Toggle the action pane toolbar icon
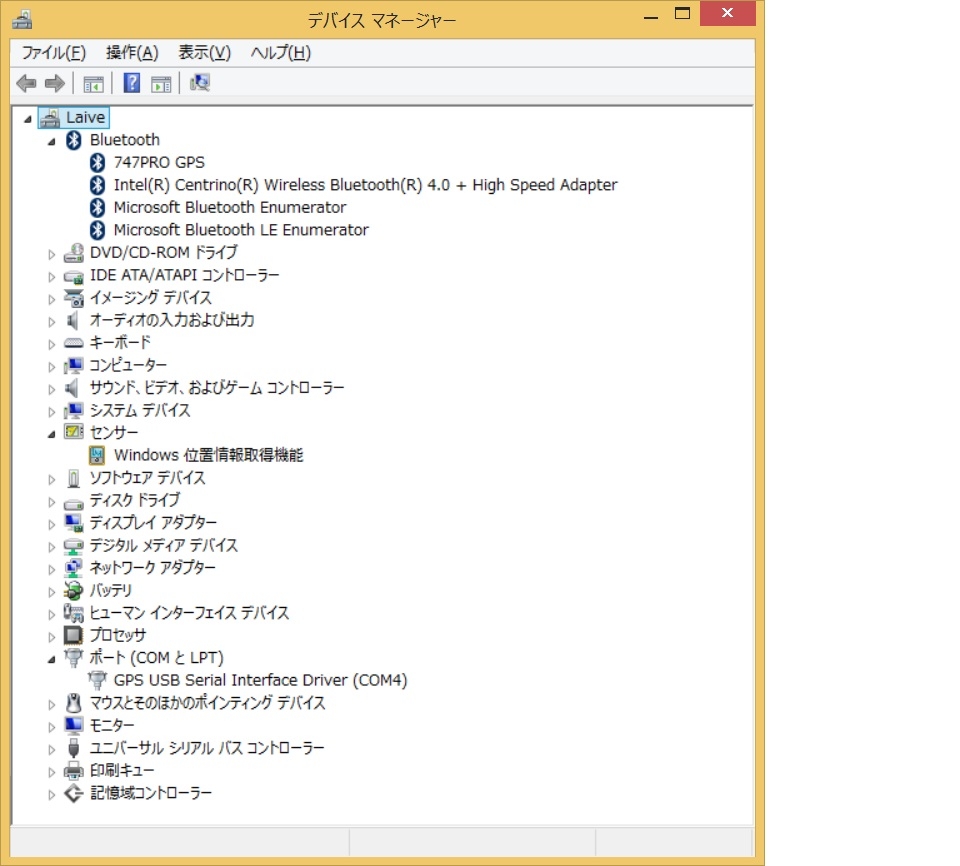 tap(161, 83)
